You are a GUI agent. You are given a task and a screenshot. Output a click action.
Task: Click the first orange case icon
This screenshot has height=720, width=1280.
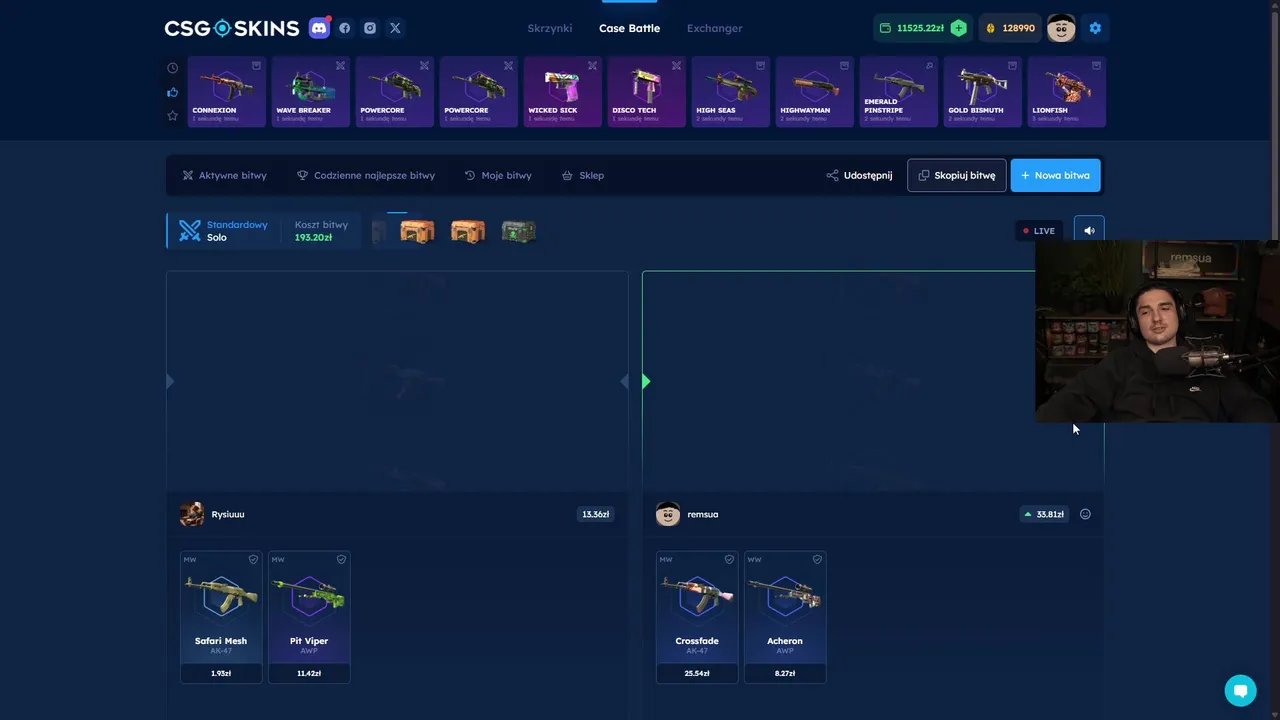(417, 232)
